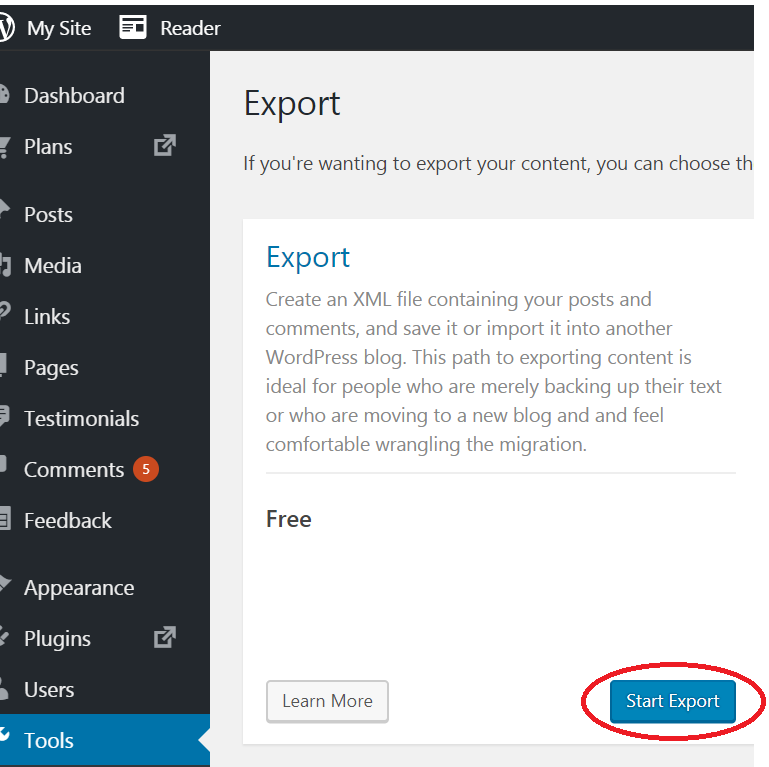The image size is (769, 767).
Task: Select Media in the sidebar
Action: coord(52,266)
